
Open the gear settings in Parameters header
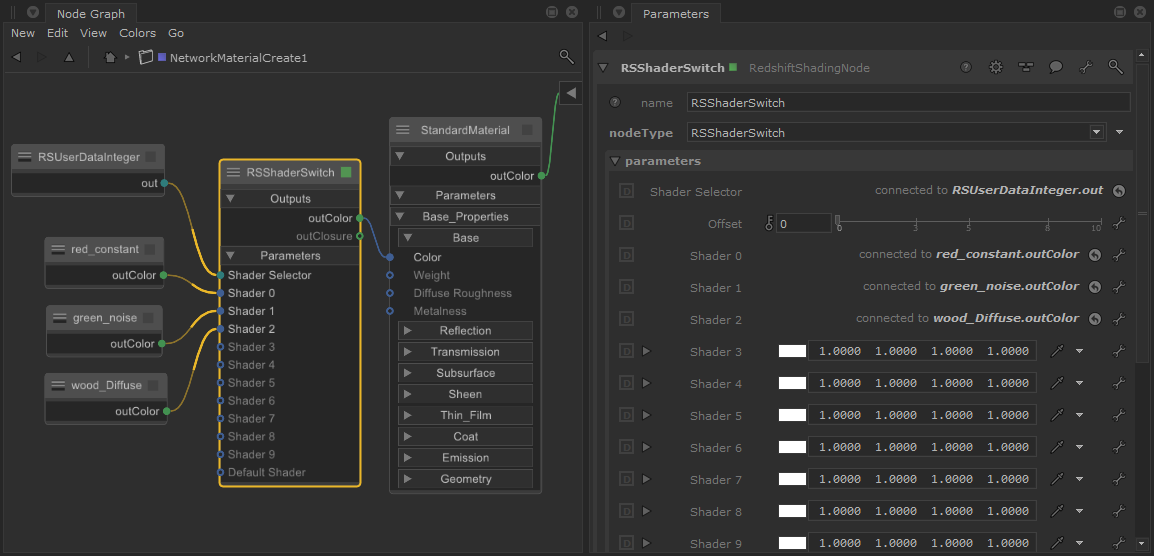(x=996, y=67)
